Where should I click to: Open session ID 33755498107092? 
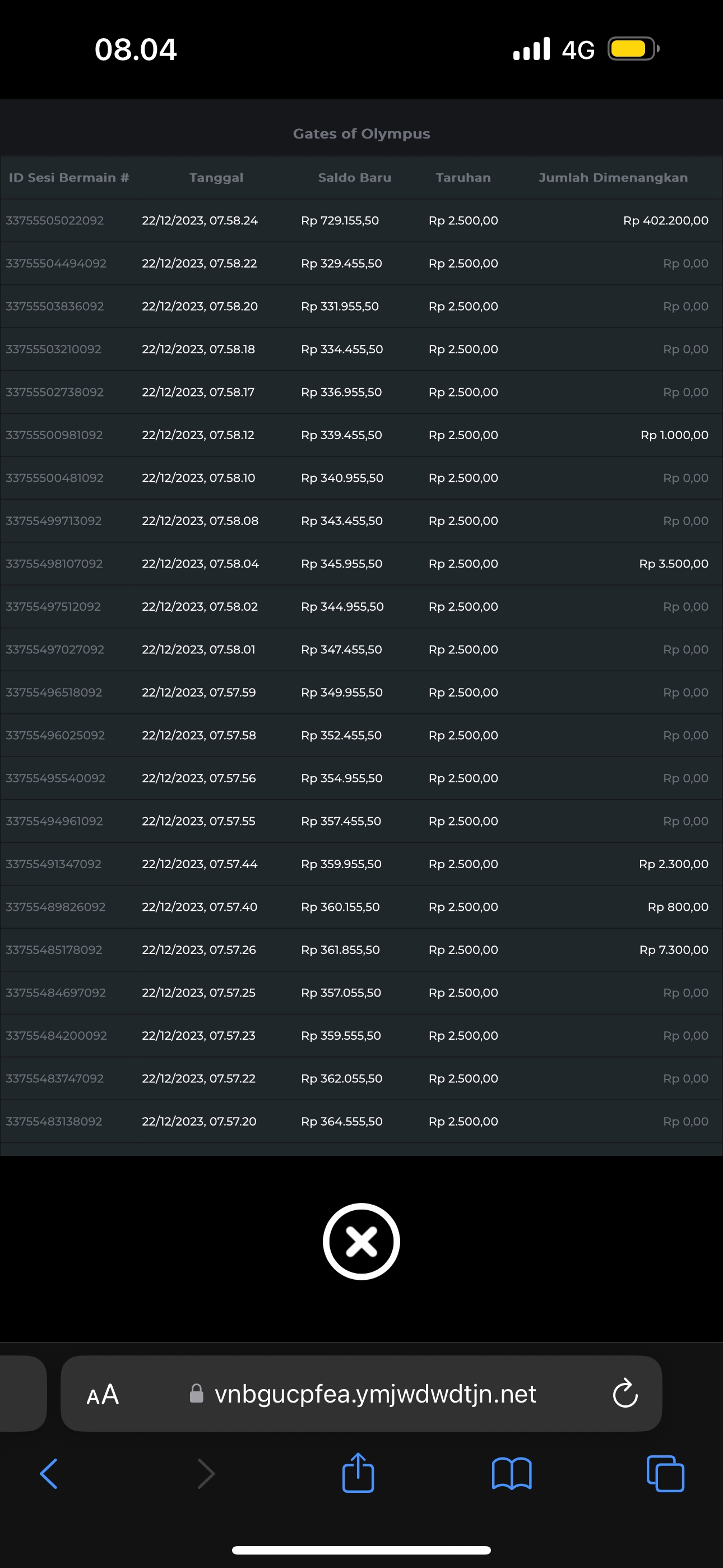tap(54, 564)
